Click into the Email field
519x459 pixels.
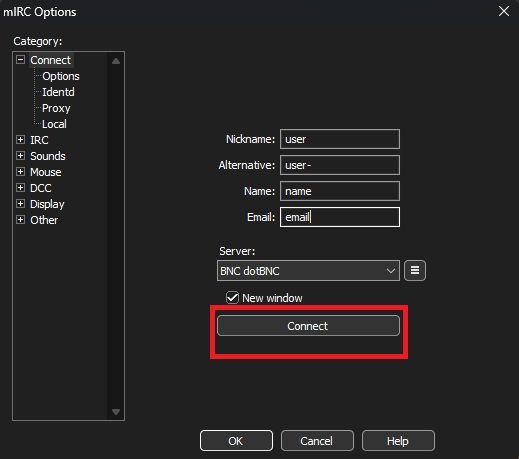pos(340,217)
